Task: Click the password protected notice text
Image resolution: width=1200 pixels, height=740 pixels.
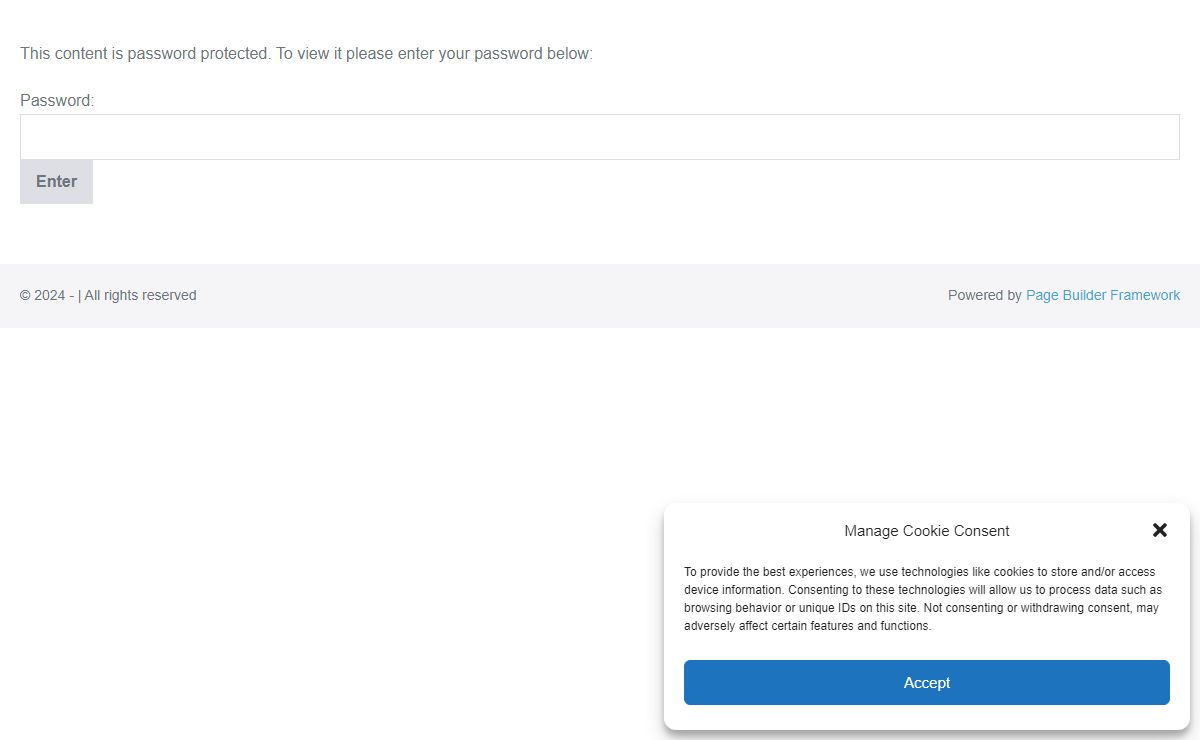Action: coord(306,53)
